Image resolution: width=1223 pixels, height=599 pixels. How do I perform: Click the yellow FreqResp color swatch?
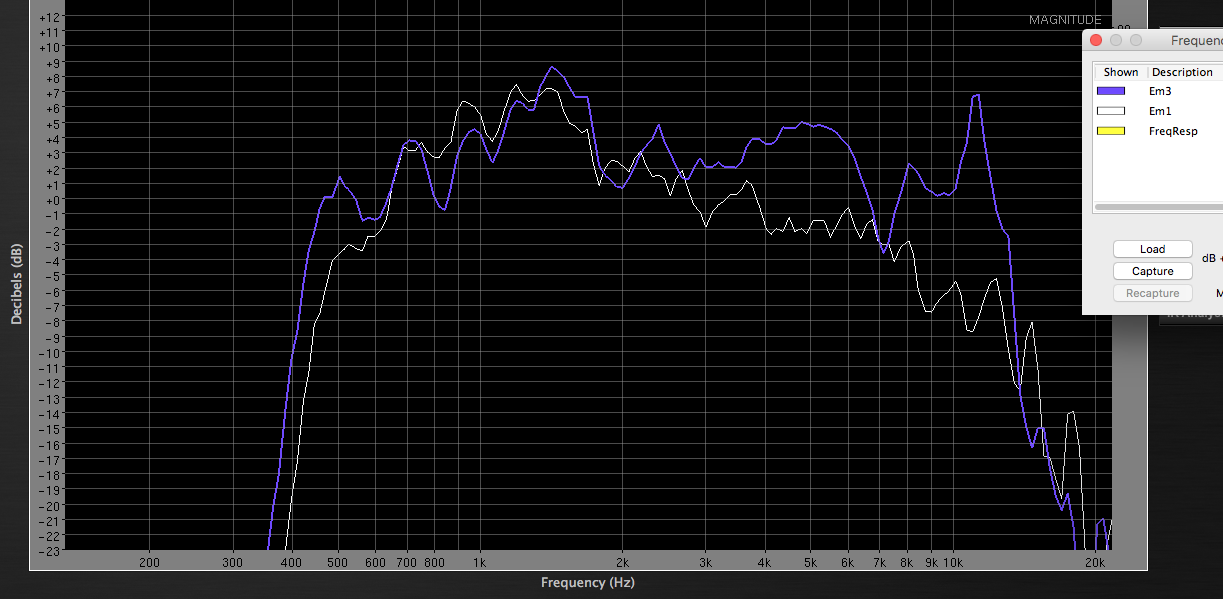[x=1110, y=131]
